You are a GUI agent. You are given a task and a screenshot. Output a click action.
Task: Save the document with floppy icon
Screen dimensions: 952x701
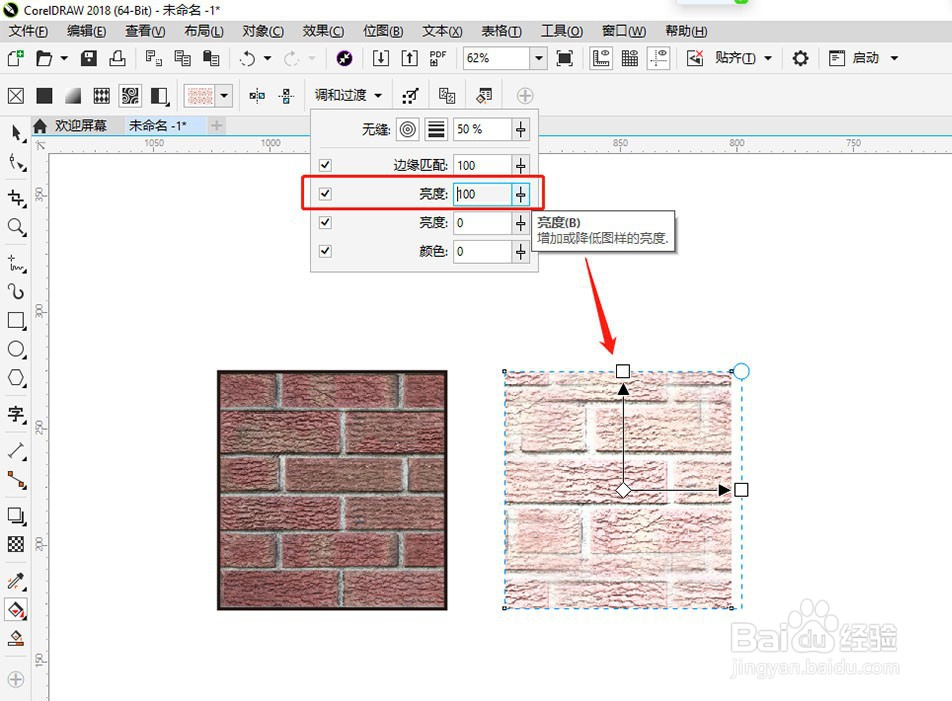click(89, 58)
